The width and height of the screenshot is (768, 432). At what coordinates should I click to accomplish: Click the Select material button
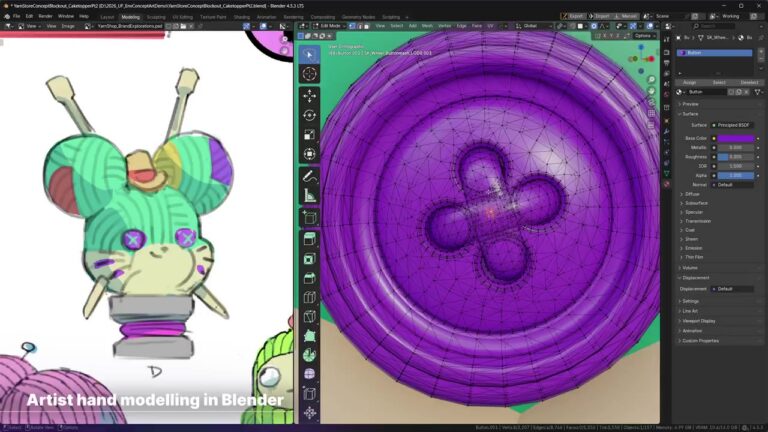click(x=719, y=82)
